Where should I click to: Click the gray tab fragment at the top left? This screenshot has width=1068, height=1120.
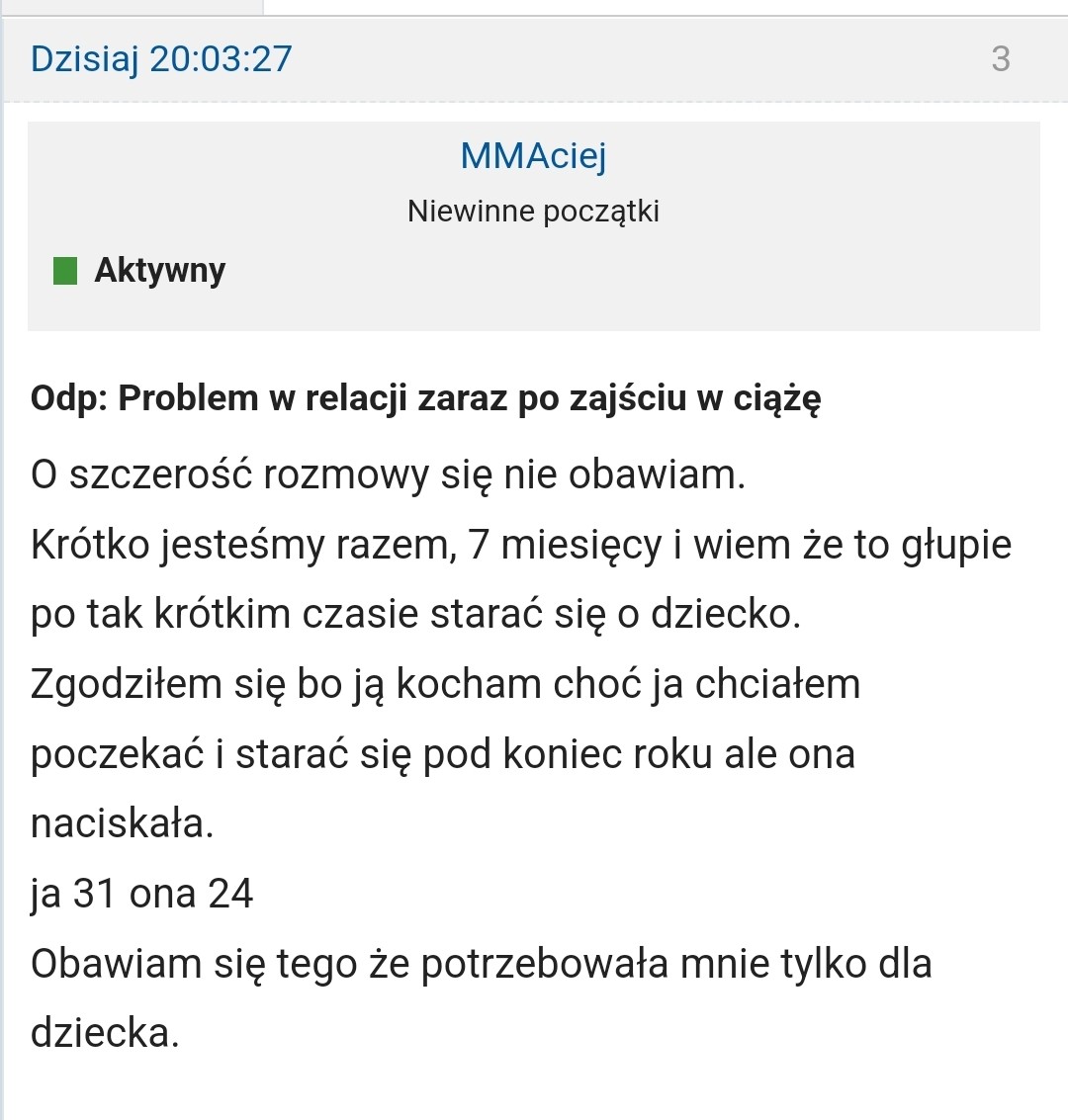click(131, 6)
